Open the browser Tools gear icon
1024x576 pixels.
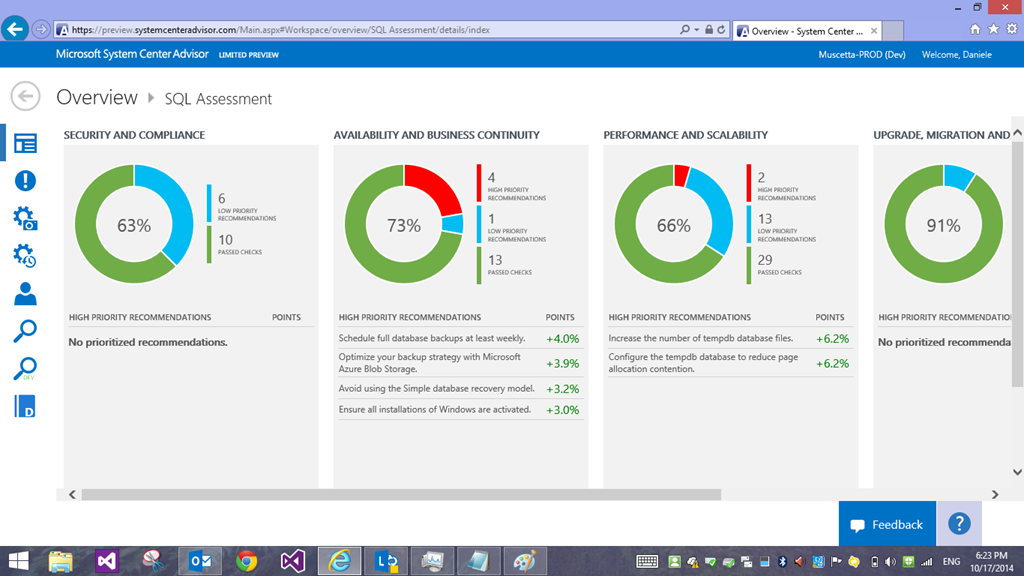click(x=1012, y=29)
